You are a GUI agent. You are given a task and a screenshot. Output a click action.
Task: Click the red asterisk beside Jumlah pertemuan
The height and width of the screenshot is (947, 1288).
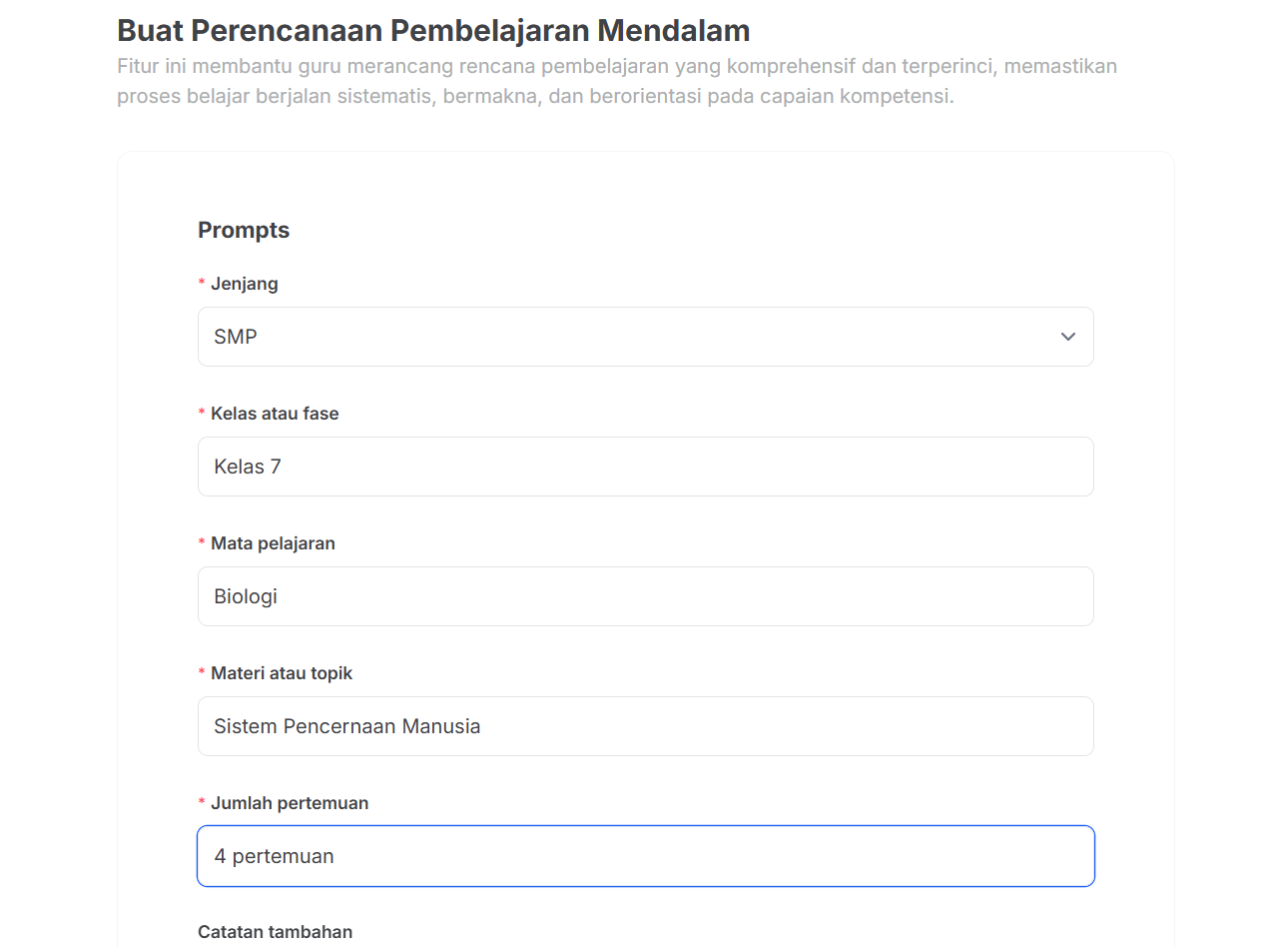[x=202, y=804]
